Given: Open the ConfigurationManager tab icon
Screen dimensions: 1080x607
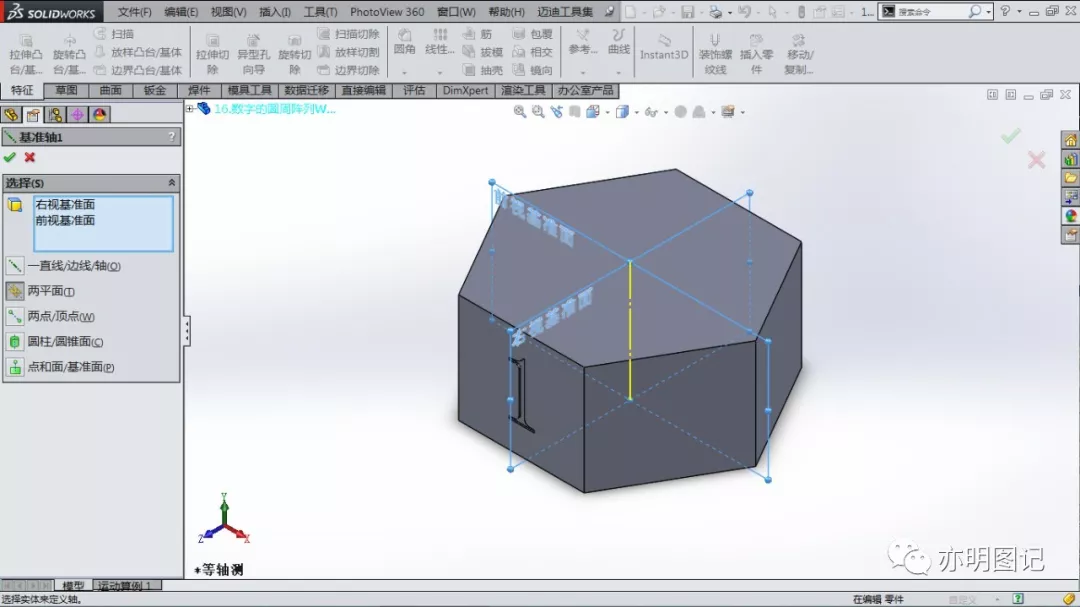Looking at the screenshot, I should pos(55,115).
